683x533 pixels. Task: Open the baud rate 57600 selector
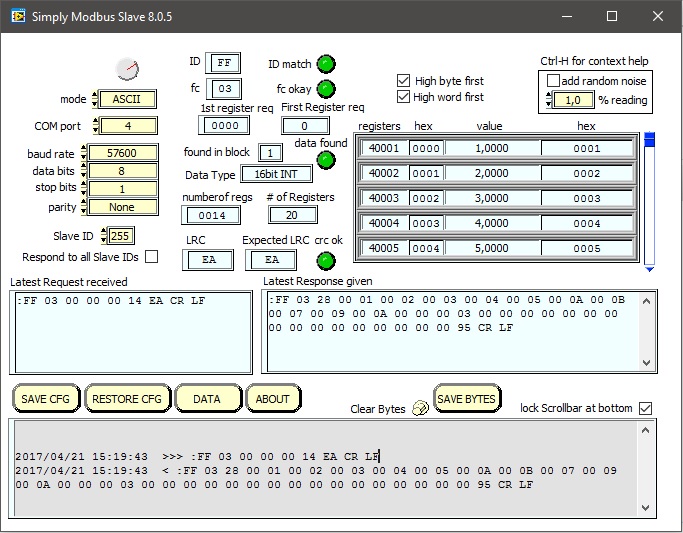pos(122,153)
